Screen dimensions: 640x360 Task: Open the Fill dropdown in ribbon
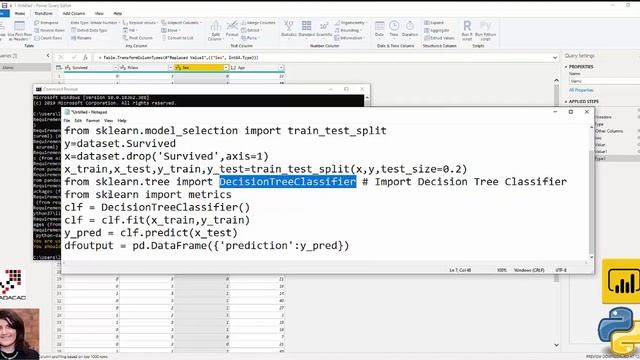130,30
